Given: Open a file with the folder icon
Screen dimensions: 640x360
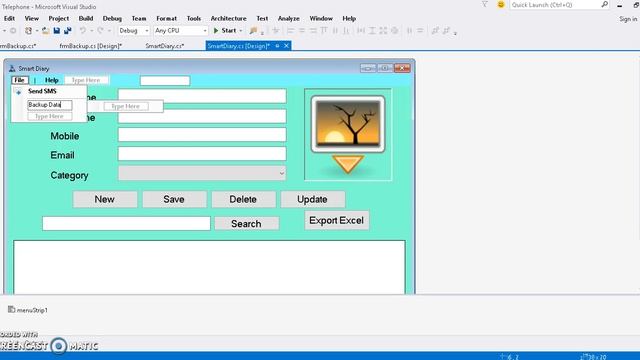Looking at the screenshot, I should 45,31.
